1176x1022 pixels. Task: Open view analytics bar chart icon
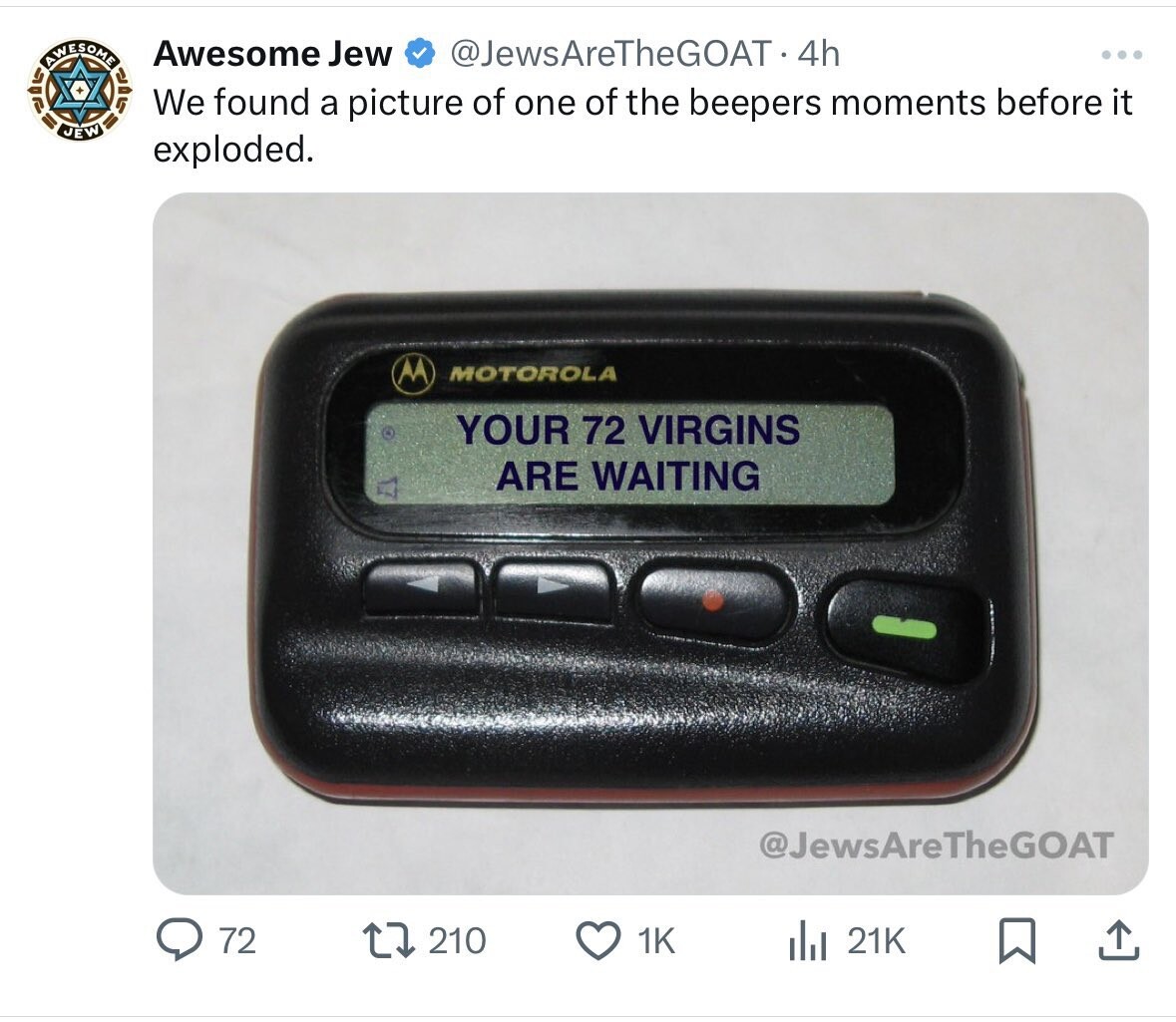[x=807, y=942]
